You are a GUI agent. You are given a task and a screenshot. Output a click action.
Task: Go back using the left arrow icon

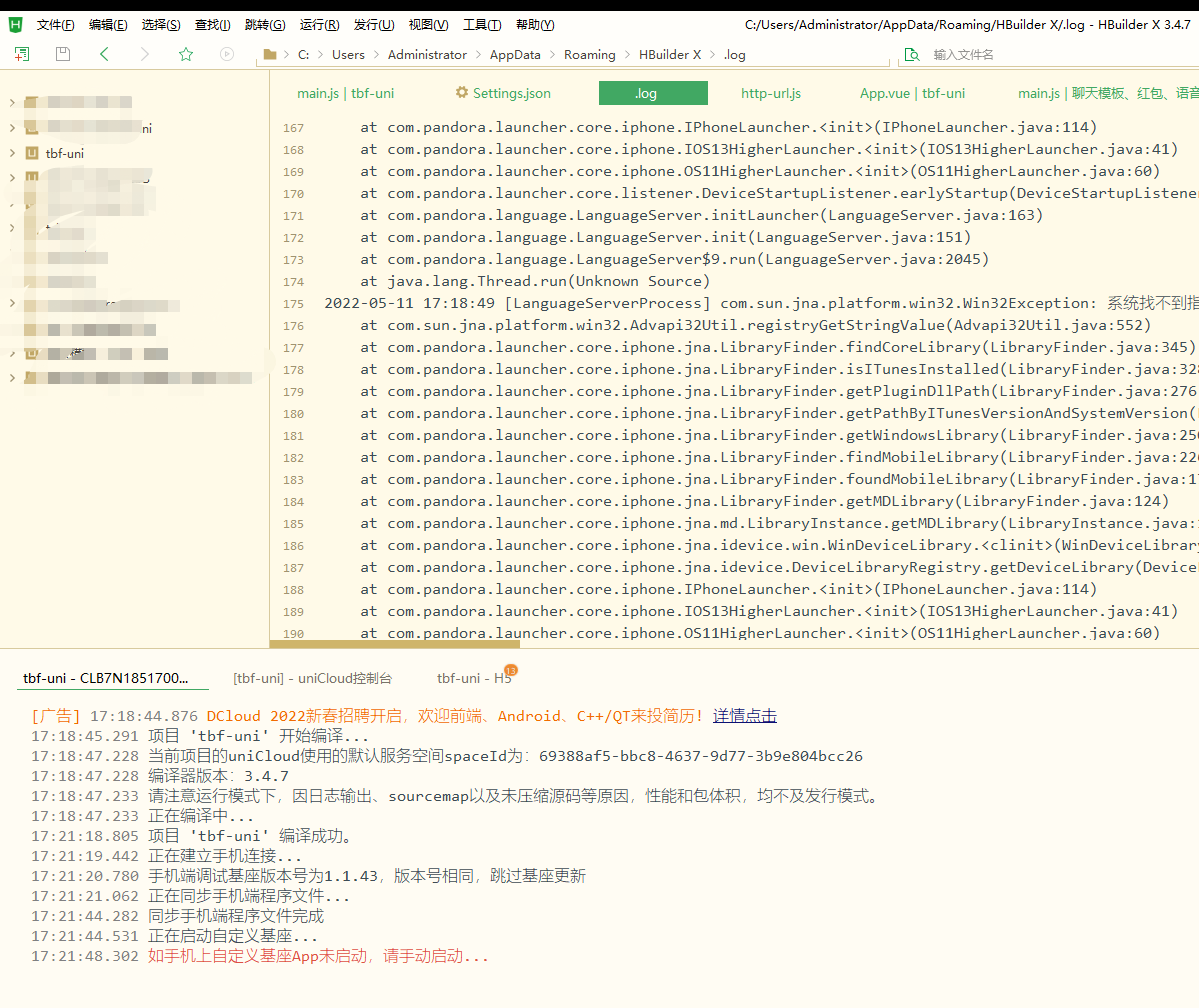(x=104, y=54)
